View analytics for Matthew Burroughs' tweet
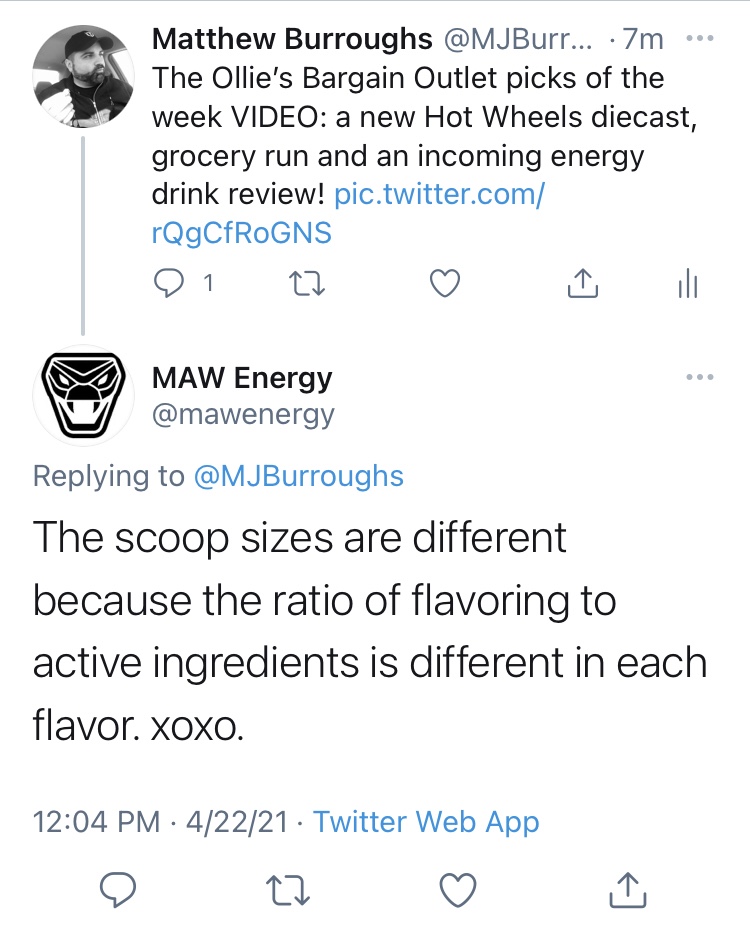Image resolution: width=750 pixels, height=931 pixels. (688, 285)
